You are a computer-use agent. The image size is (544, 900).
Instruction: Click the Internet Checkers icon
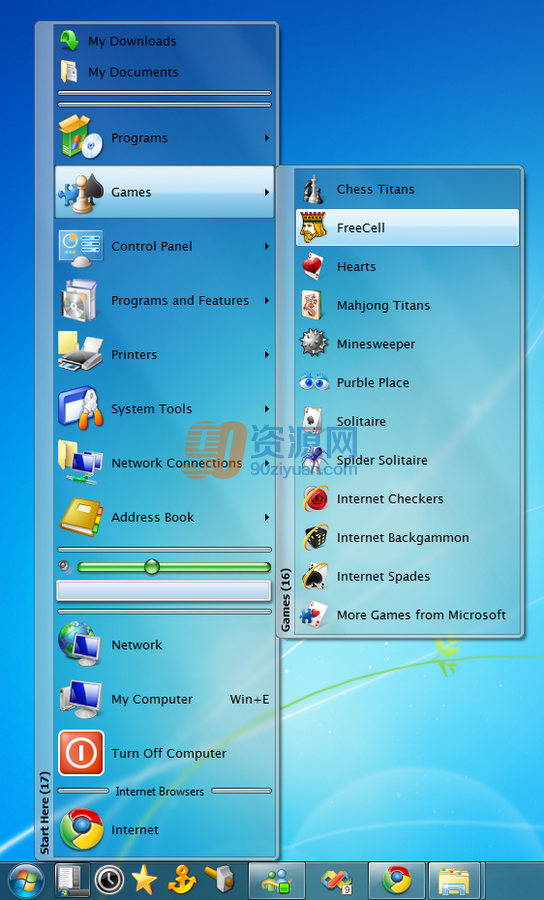click(x=314, y=498)
